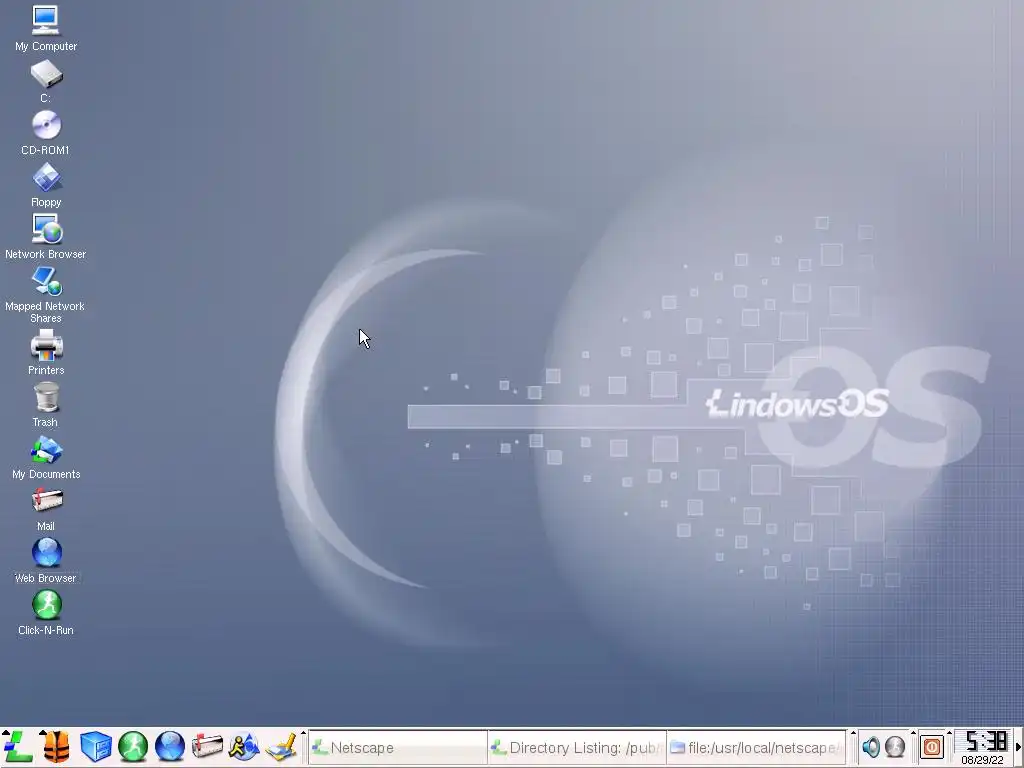This screenshot has height=768, width=1024.
Task: Launch the Click-N-Run desktop icon
Action: click(x=46, y=613)
